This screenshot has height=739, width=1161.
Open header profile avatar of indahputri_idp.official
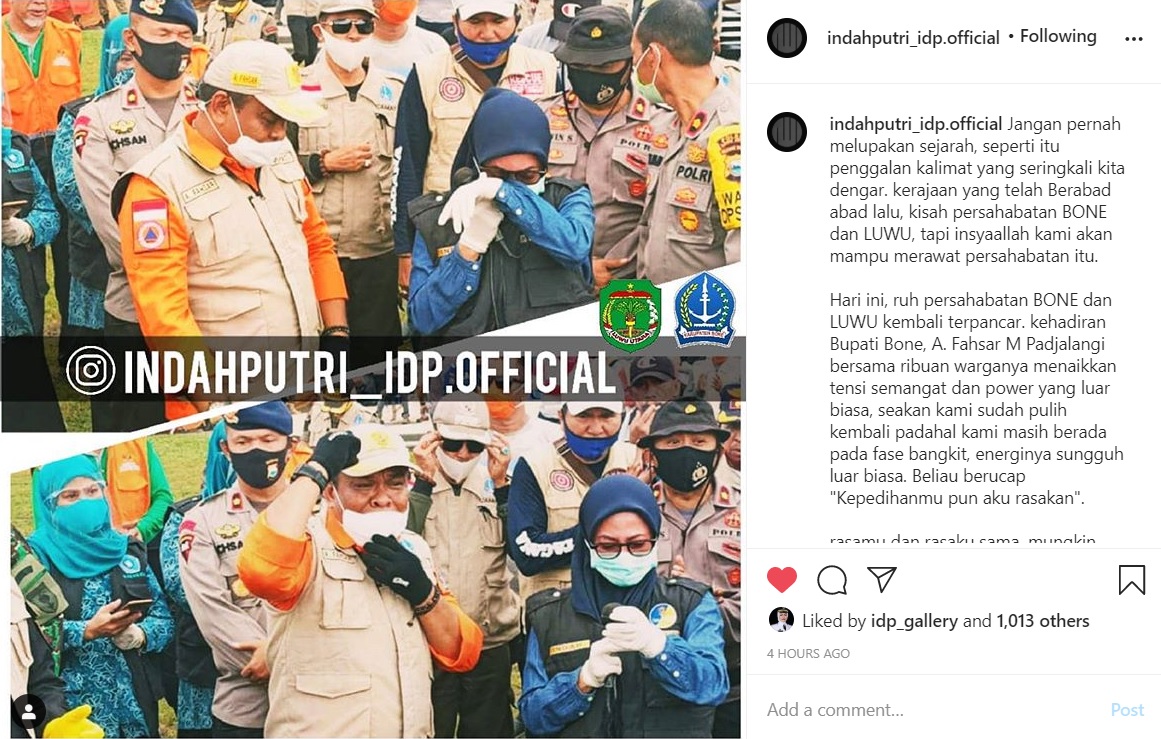click(786, 38)
